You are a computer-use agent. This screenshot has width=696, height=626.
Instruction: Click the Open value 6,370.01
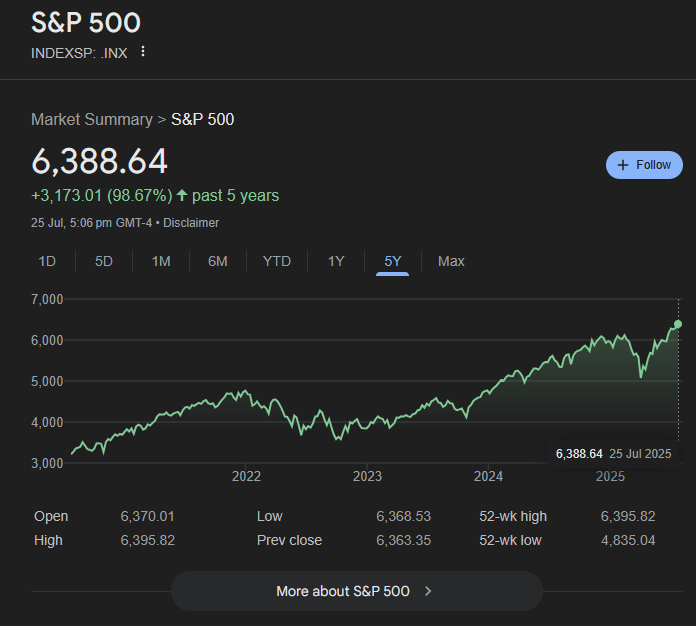tap(147, 516)
